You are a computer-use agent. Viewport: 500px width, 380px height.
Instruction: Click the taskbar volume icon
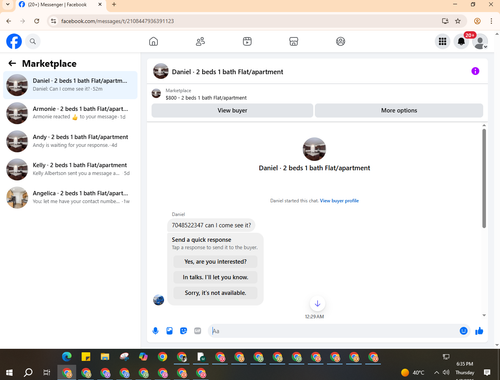click(x=446, y=372)
